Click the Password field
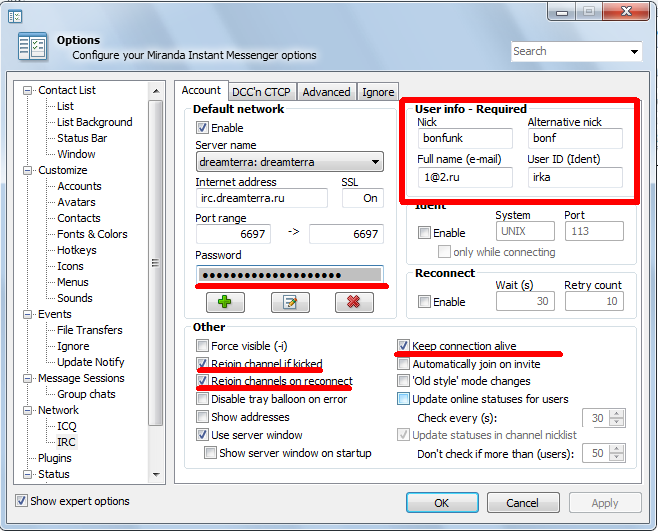This screenshot has width=658, height=531. pyautogui.click(x=290, y=275)
